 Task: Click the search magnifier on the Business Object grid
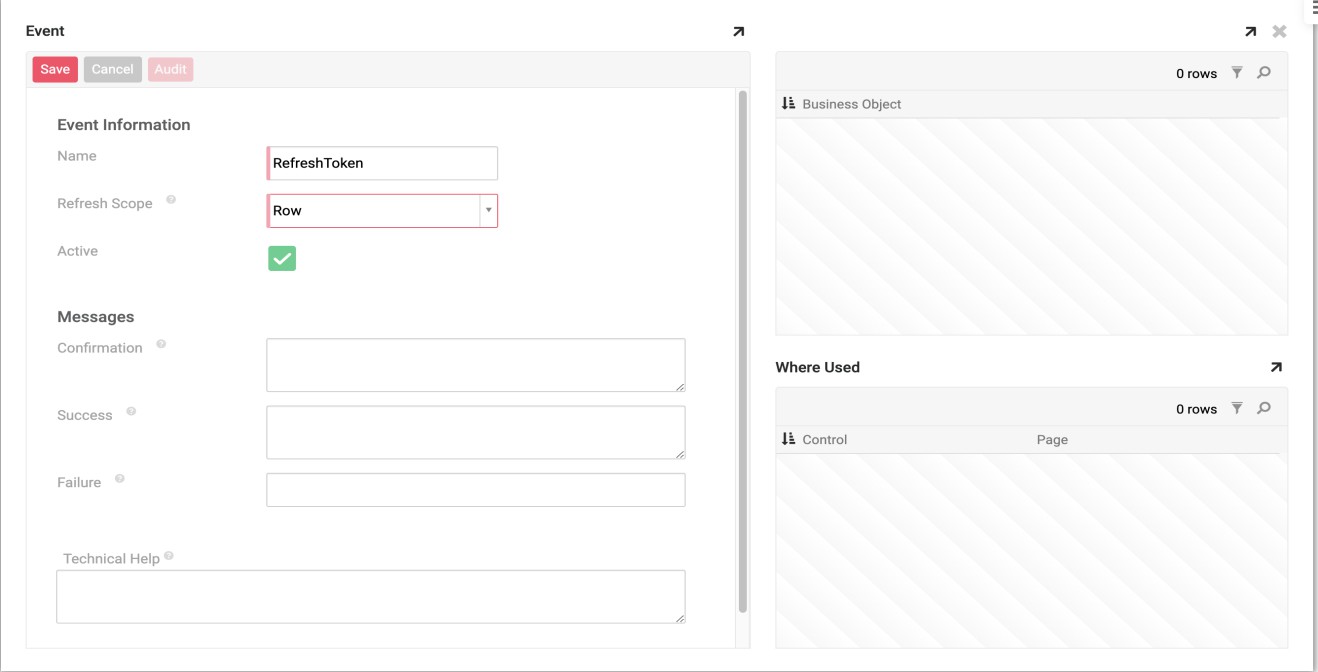1262,72
